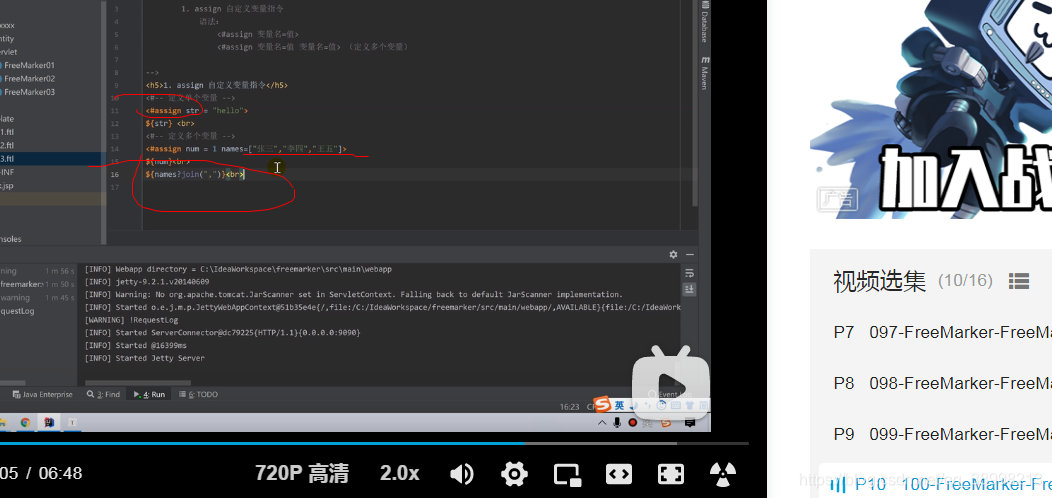
Task: Click the h5 heading code line
Action: point(217,85)
